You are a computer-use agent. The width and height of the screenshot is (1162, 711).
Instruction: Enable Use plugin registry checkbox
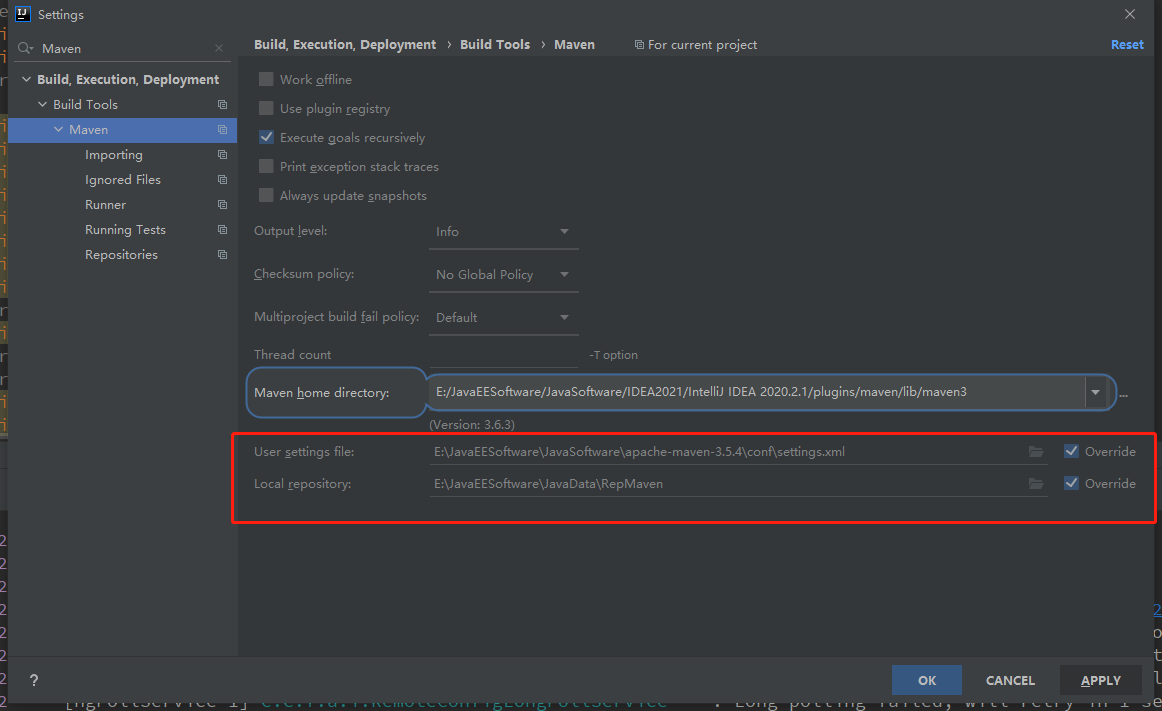[x=266, y=108]
